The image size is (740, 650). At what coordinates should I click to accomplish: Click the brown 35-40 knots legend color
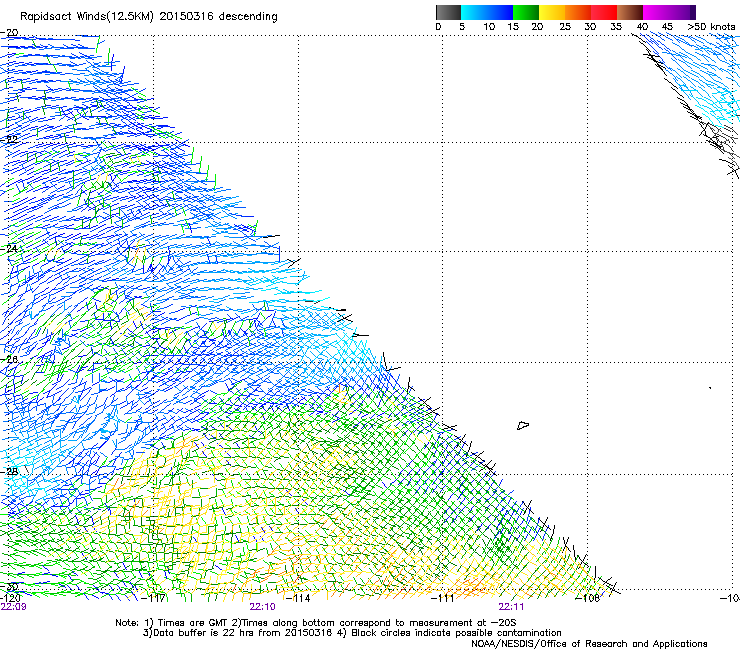tap(630, 12)
